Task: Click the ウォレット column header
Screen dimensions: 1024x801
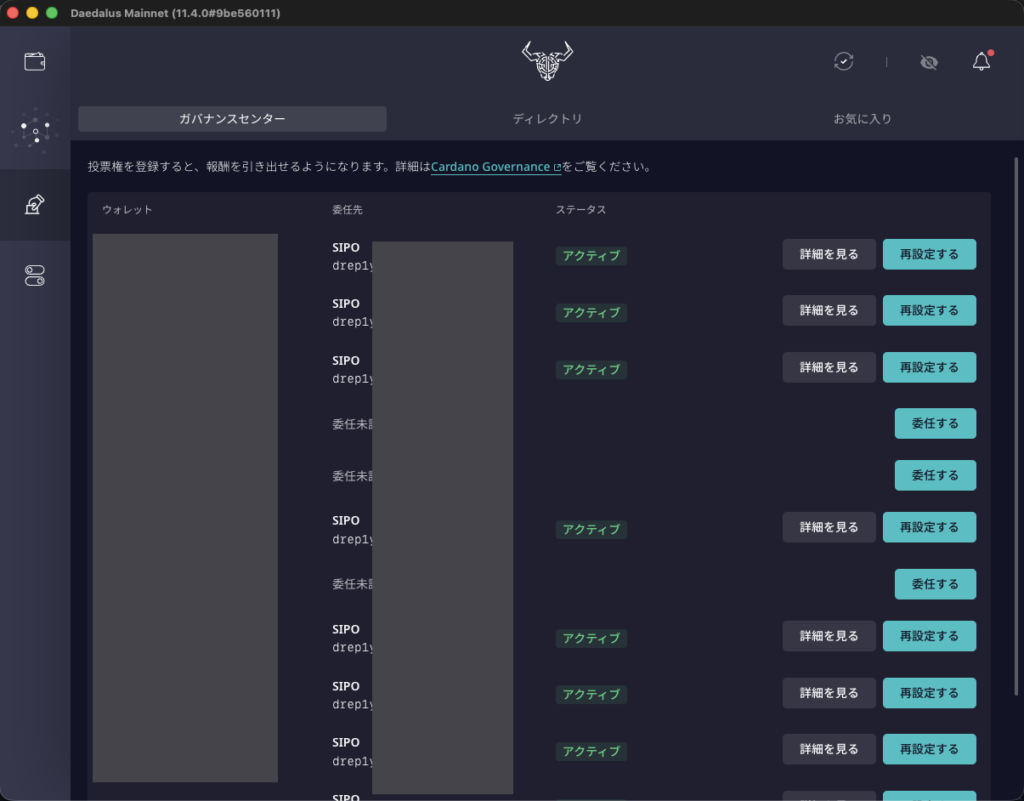Action: tap(127, 210)
